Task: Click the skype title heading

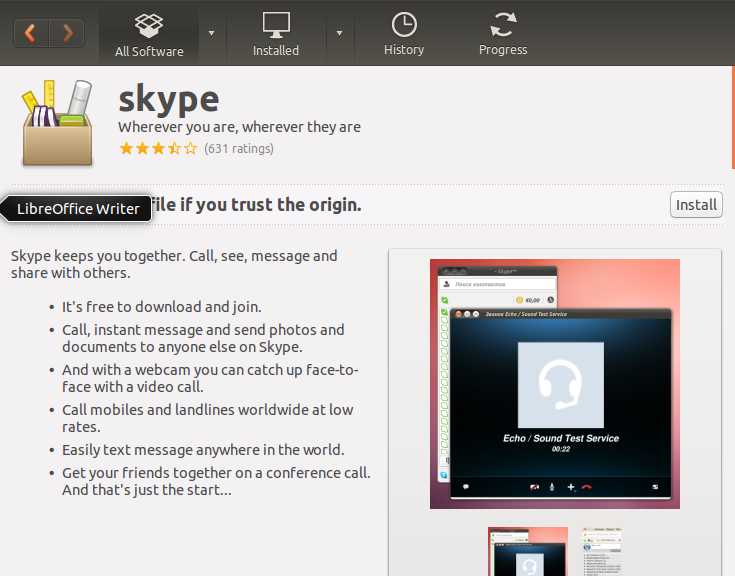Action: point(169,100)
